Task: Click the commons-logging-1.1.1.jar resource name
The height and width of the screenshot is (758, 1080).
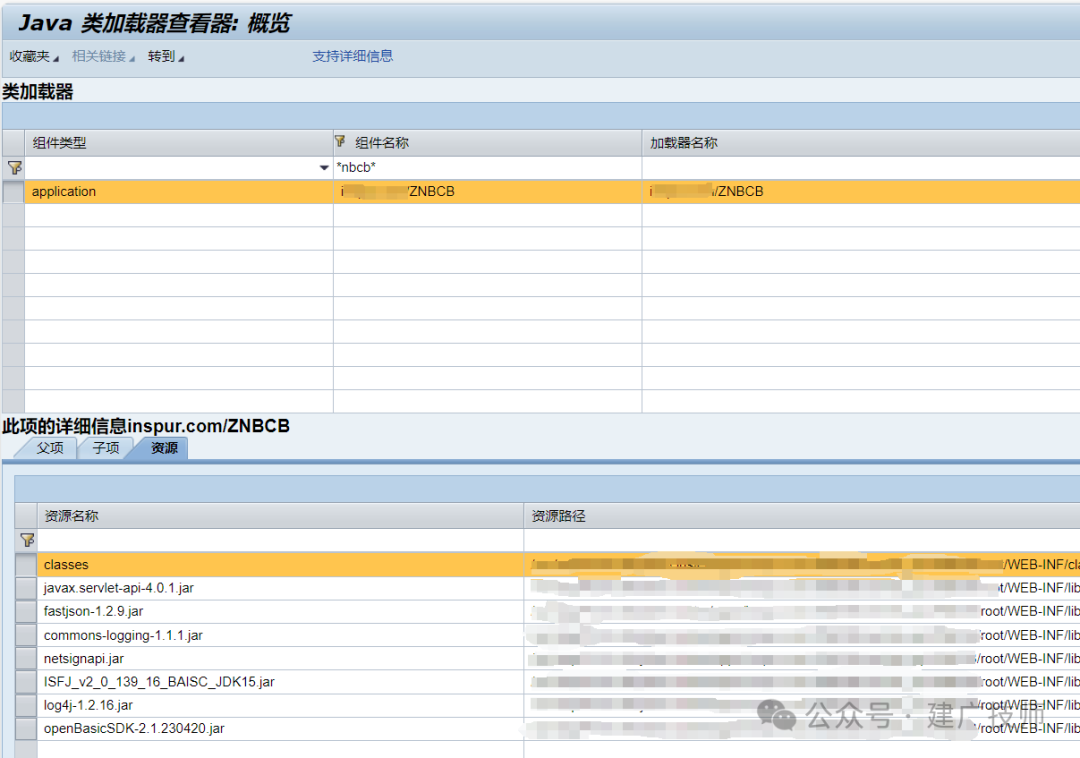Action: [123, 635]
